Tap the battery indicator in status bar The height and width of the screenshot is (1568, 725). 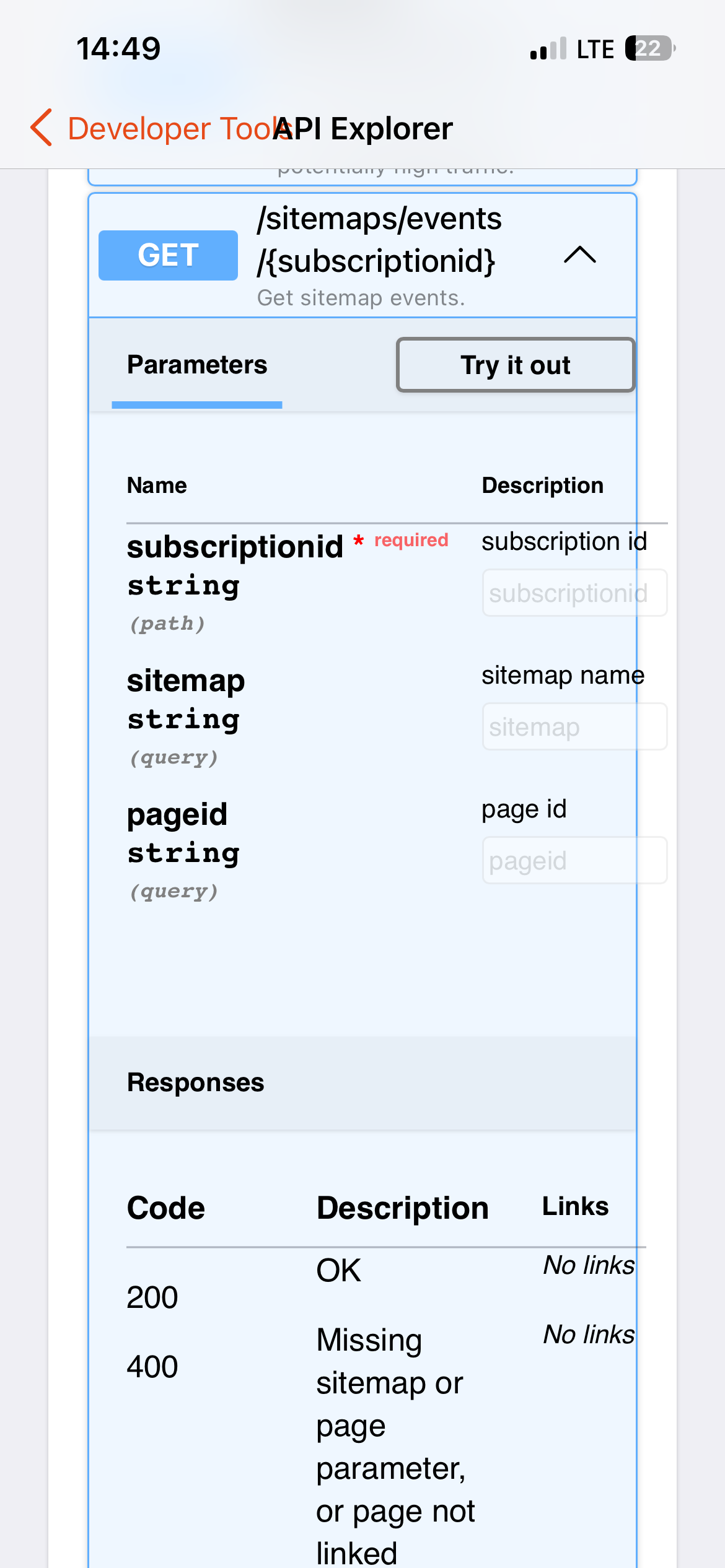[649, 48]
